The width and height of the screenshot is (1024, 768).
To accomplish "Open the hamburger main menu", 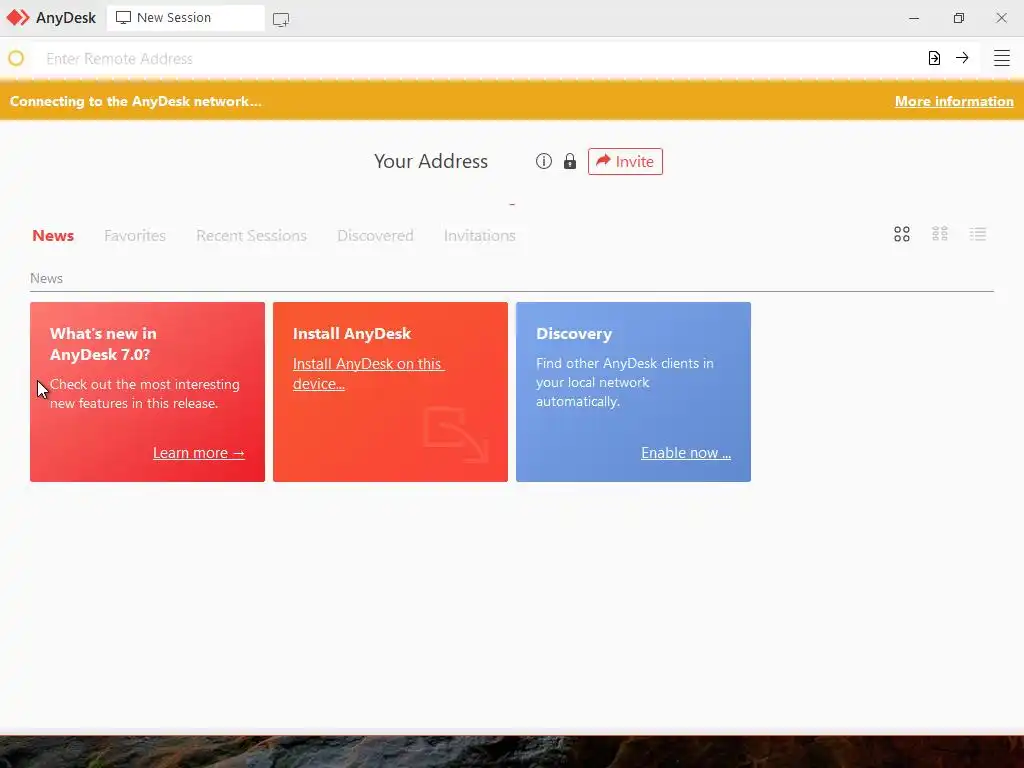I will (1001, 58).
